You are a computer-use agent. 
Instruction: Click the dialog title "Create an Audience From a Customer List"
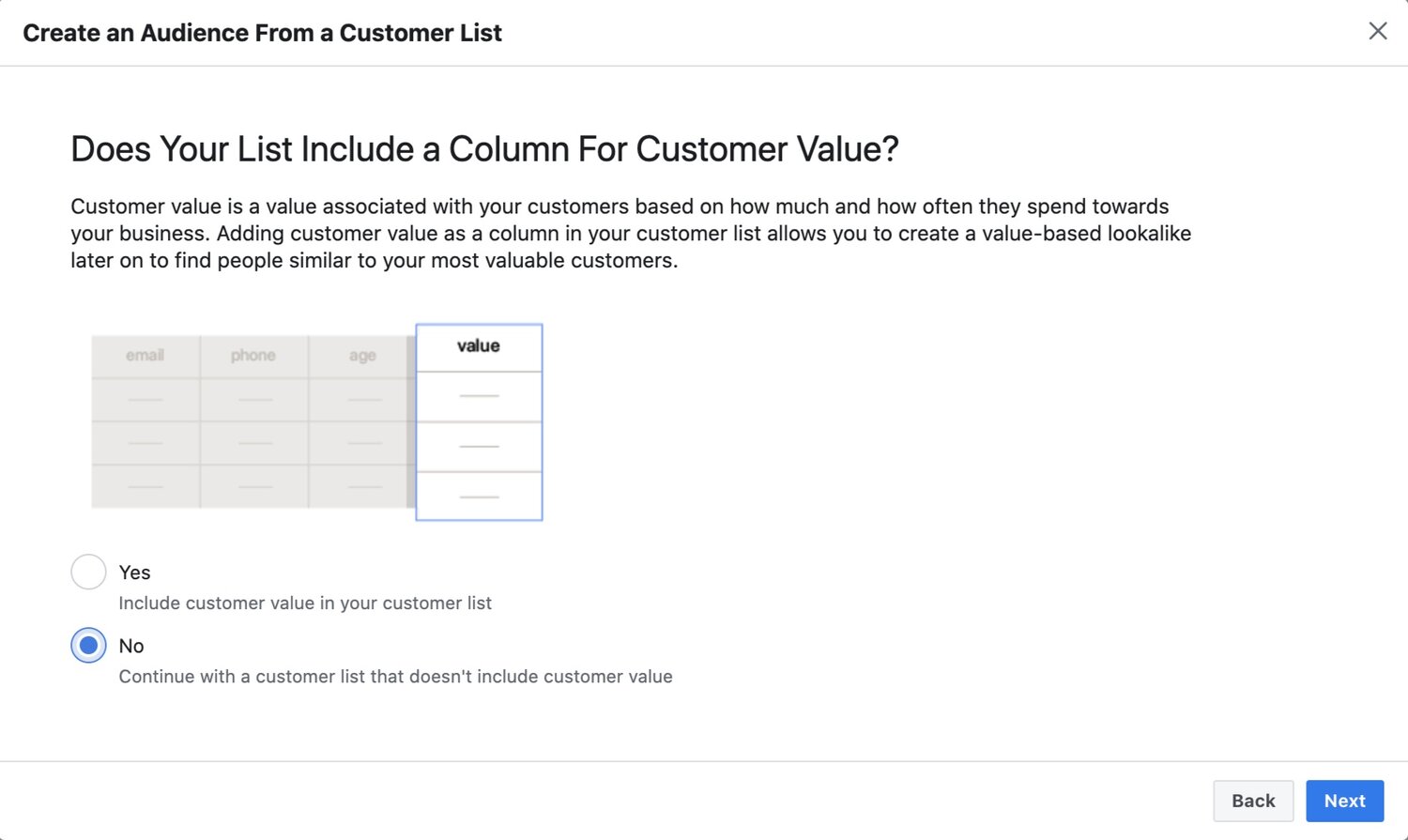pyautogui.click(x=262, y=33)
